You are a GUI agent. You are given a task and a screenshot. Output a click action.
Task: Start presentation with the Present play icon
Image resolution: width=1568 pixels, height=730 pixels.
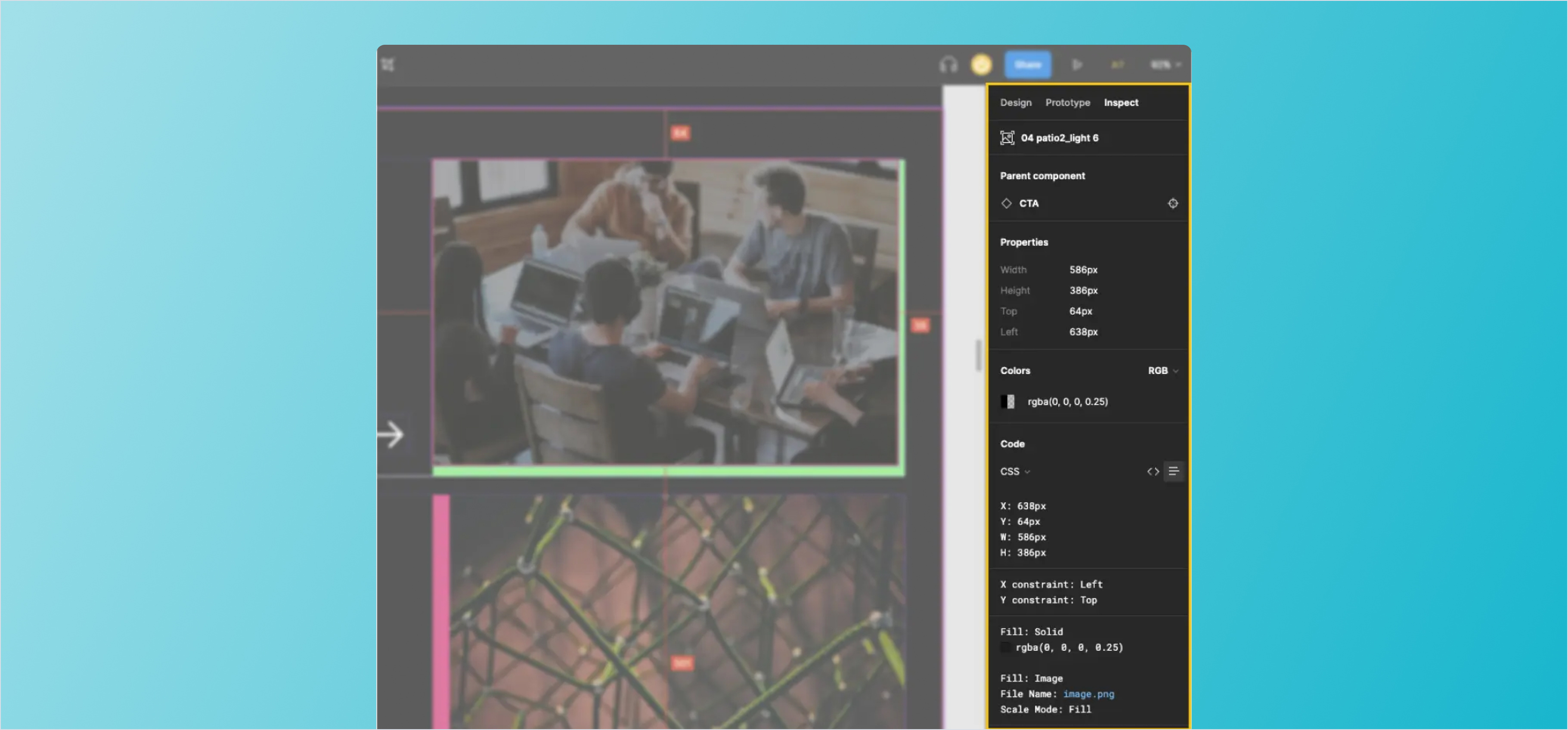tap(1077, 64)
